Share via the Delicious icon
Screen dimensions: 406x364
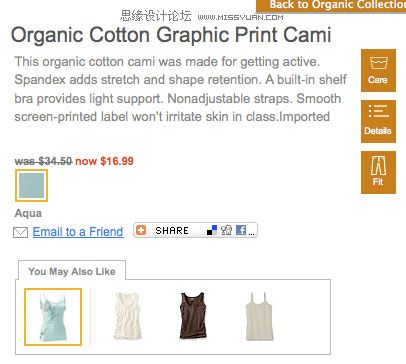(212, 230)
